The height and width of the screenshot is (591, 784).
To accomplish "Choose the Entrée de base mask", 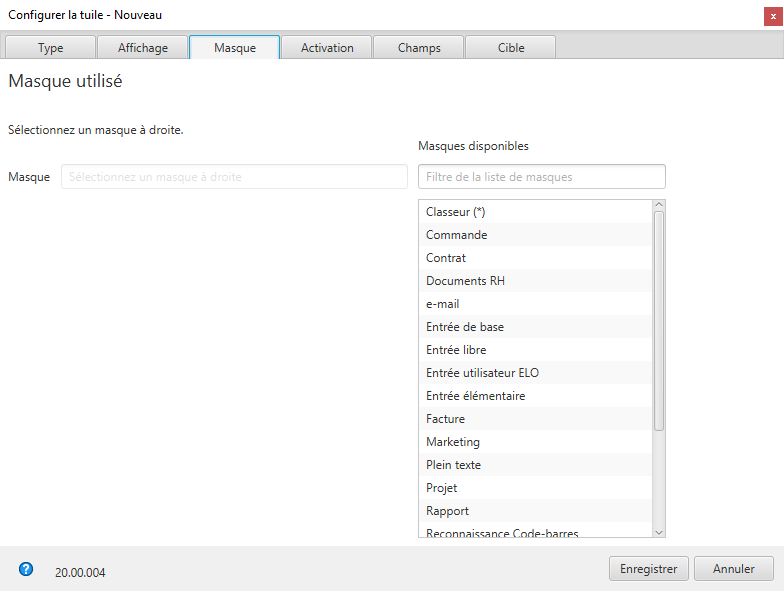I will tap(536, 326).
